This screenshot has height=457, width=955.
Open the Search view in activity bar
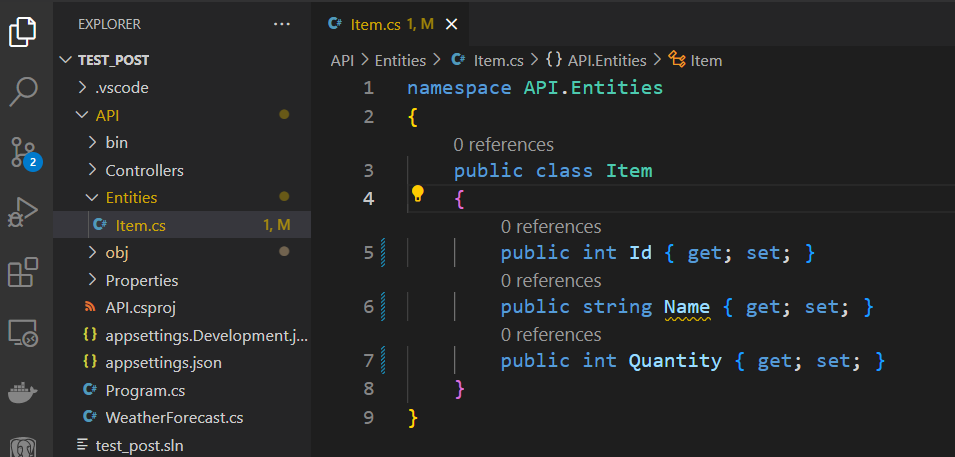click(23, 91)
